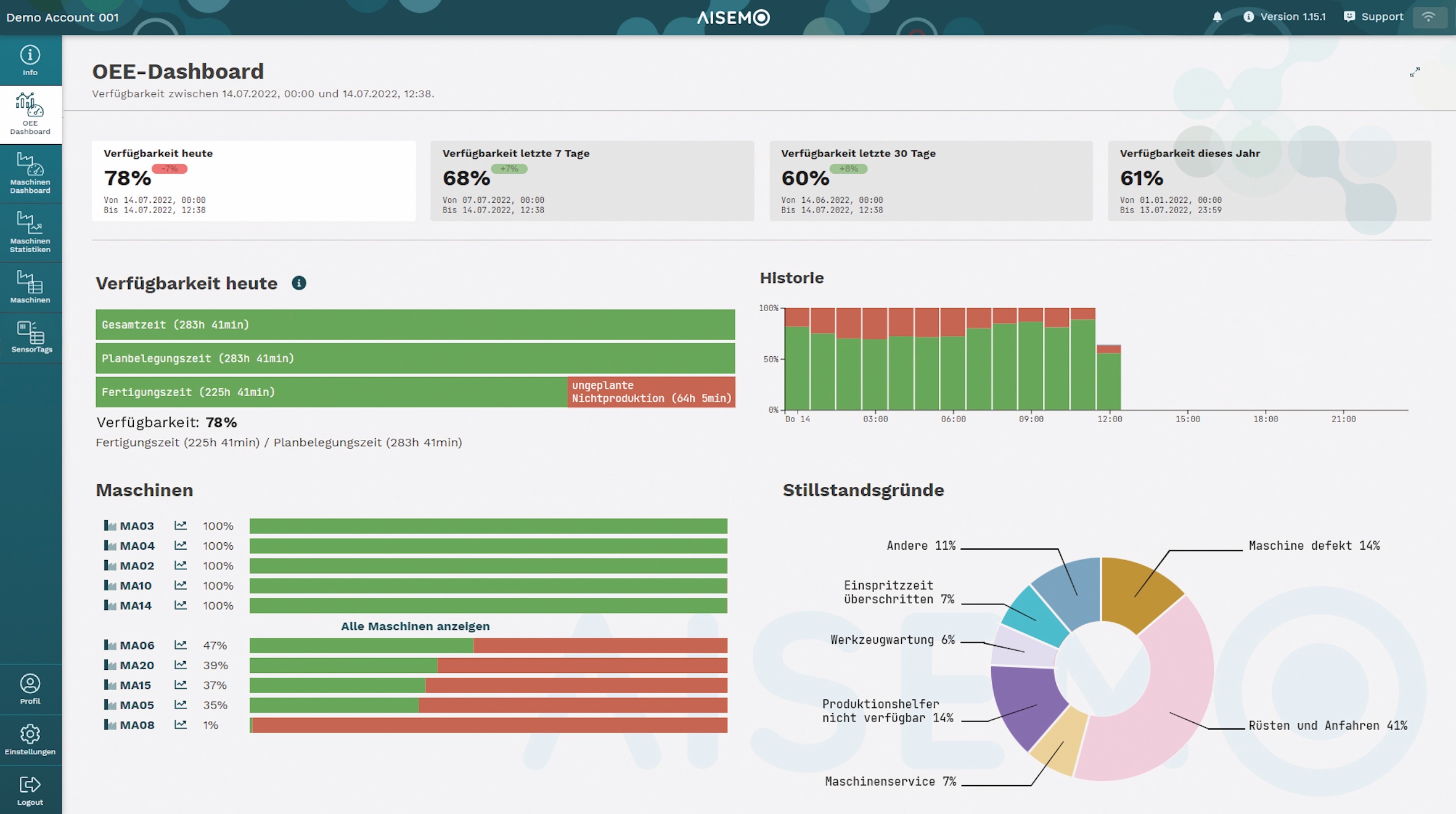This screenshot has width=1456, height=814.
Task: Open the MA06 machine link
Action: pos(137,645)
